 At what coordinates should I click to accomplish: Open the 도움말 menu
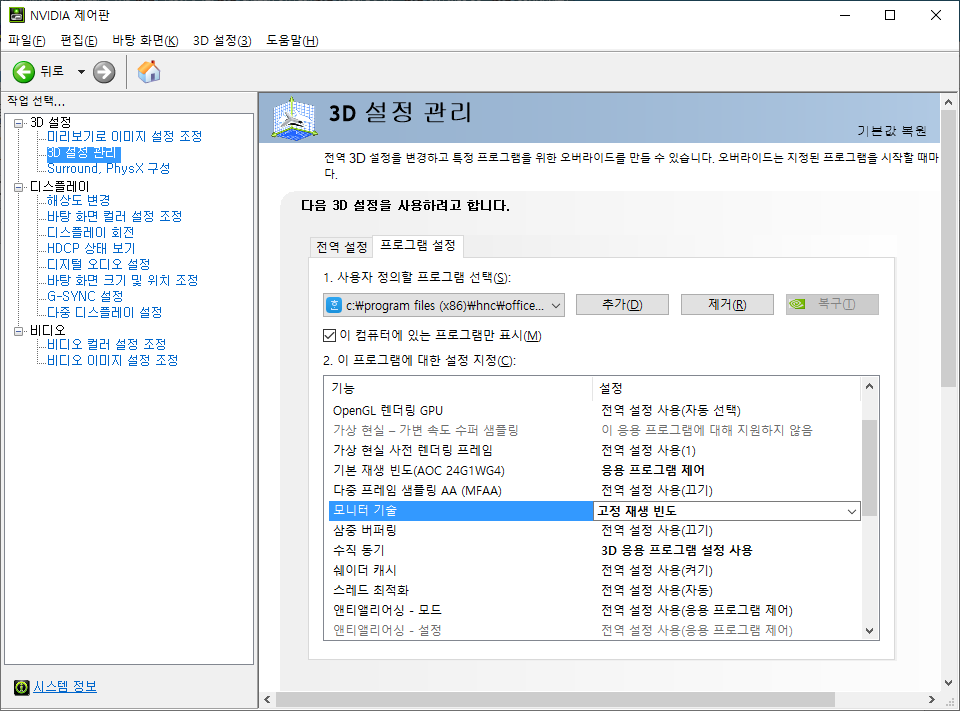click(x=292, y=40)
